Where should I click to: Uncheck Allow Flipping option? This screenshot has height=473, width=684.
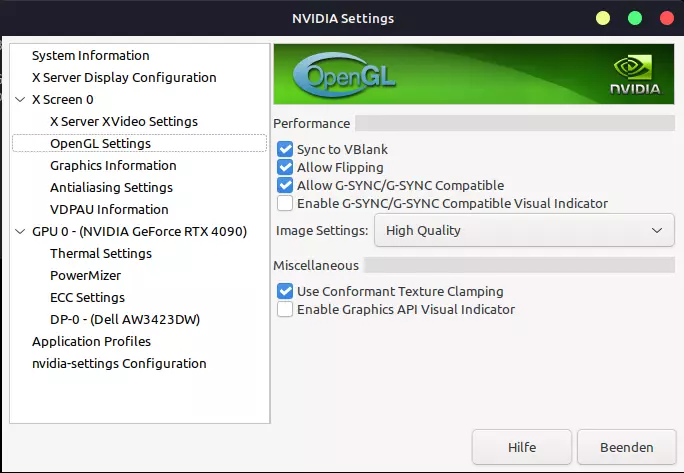[x=285, y=167]
